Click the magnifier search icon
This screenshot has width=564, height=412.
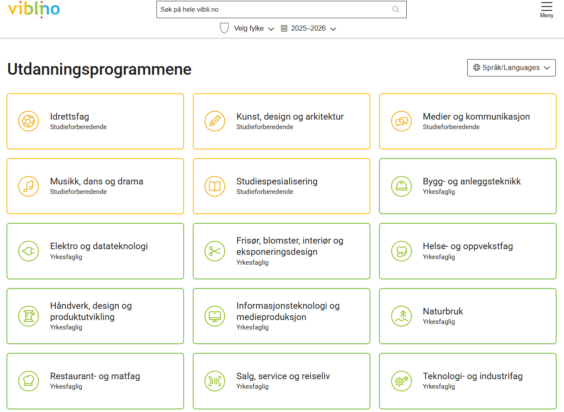point(396,9)
